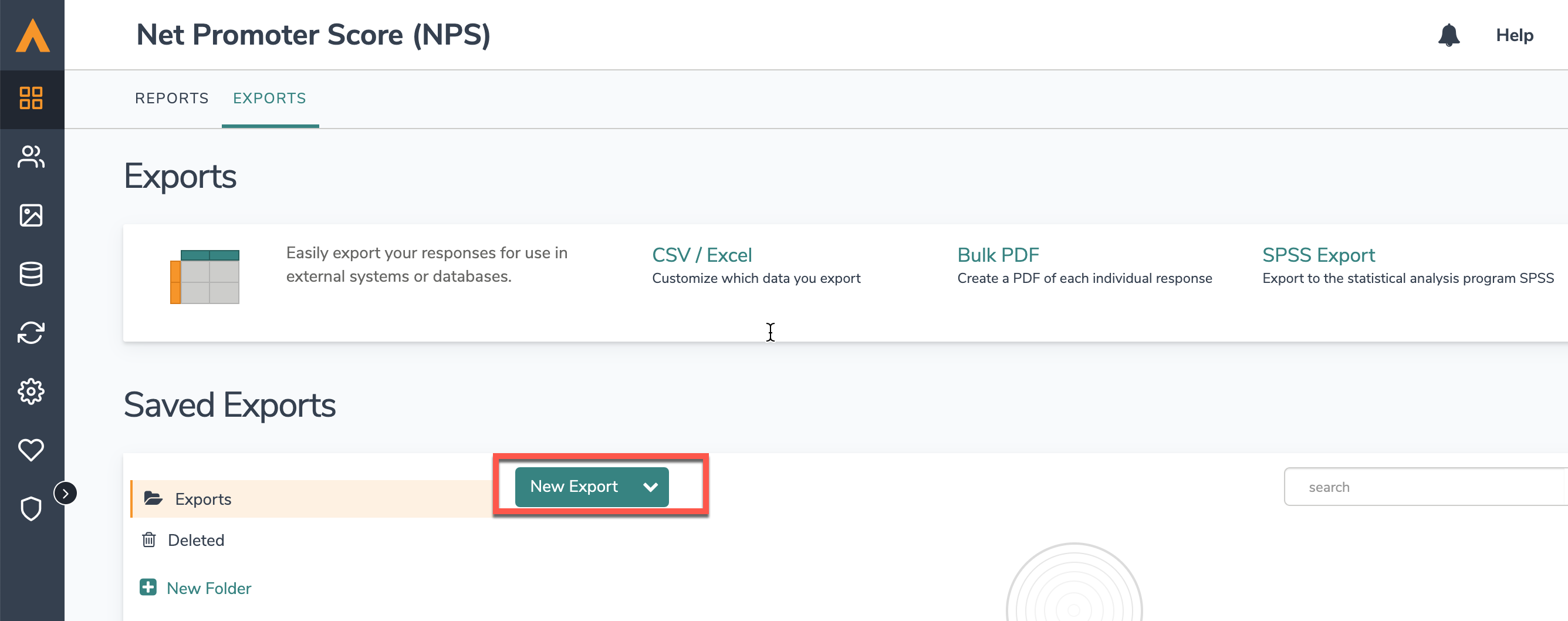This screenshot has height=621, width=1568.
Task: Click the CSV / Excel export link
Action: click(x=702, y=255)
